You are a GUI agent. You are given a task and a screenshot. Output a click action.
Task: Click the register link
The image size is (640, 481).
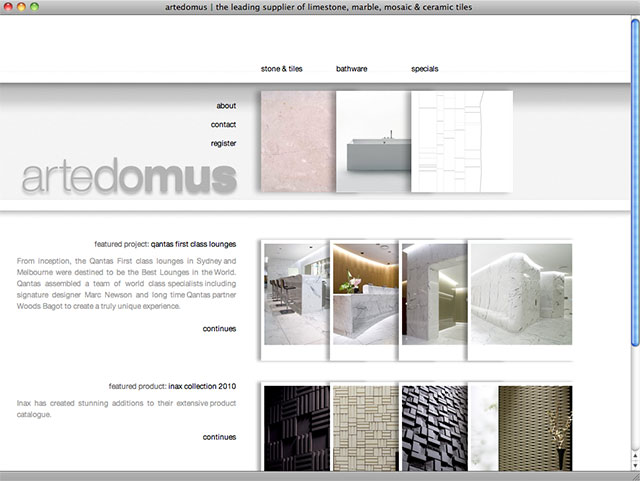tap(223, 143)
